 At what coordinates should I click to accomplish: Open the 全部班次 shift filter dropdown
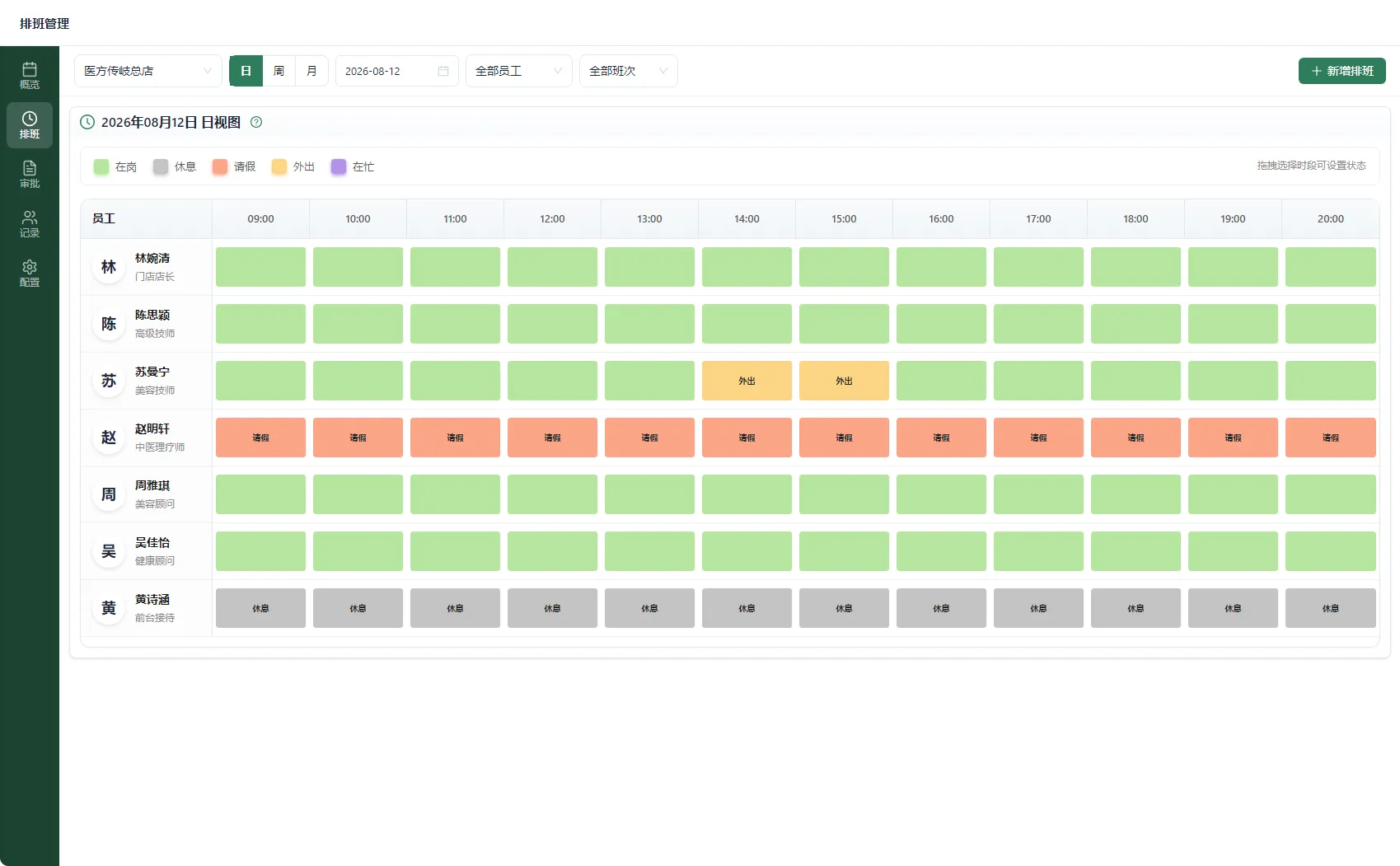coord(629,71)
